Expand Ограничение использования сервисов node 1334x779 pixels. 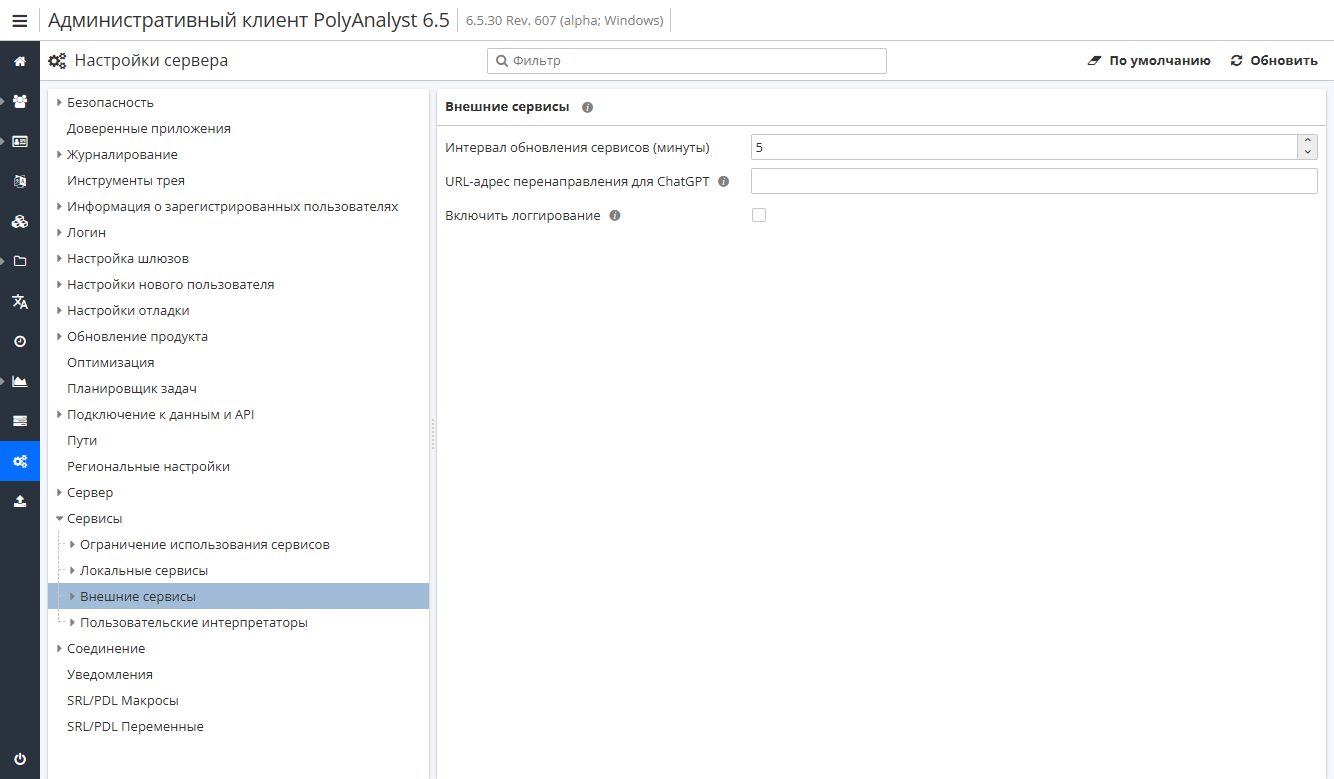tap(73, 545)
